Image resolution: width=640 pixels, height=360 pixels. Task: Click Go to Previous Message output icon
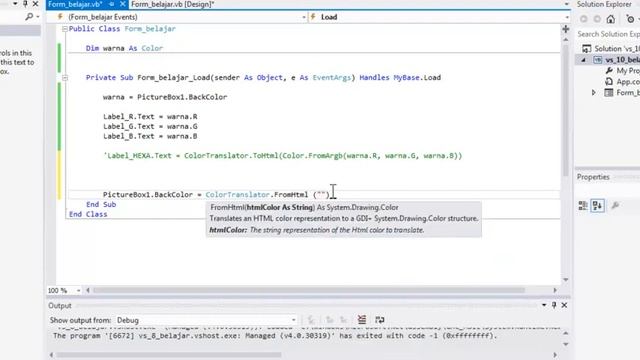click(x=330, y=320)
